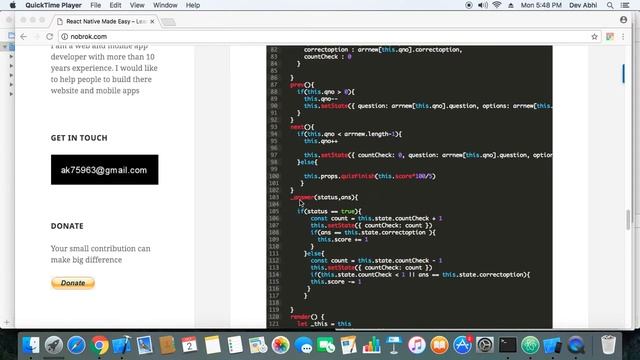Open the Chrome three-dot menu
Image resolution: width=640 pixels, height=360 pixels.
[x=623, y=36]
